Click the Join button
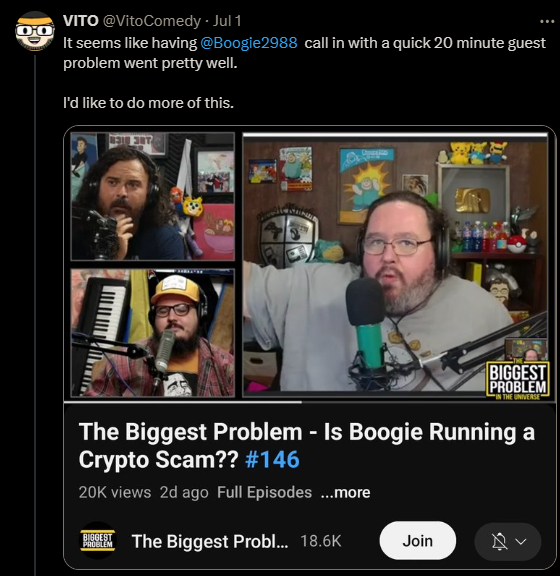The image size is (560, 576). tap(417, 541)
